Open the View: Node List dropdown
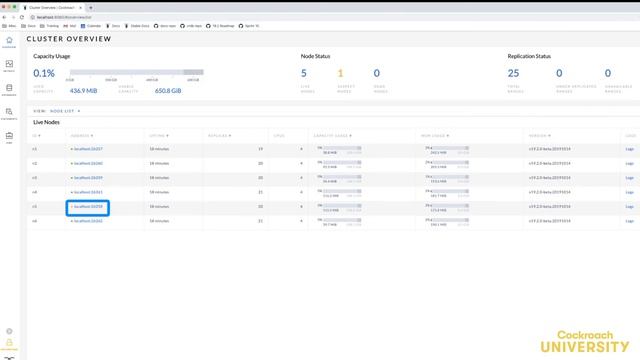640x360 pixels. coord(57,111)
